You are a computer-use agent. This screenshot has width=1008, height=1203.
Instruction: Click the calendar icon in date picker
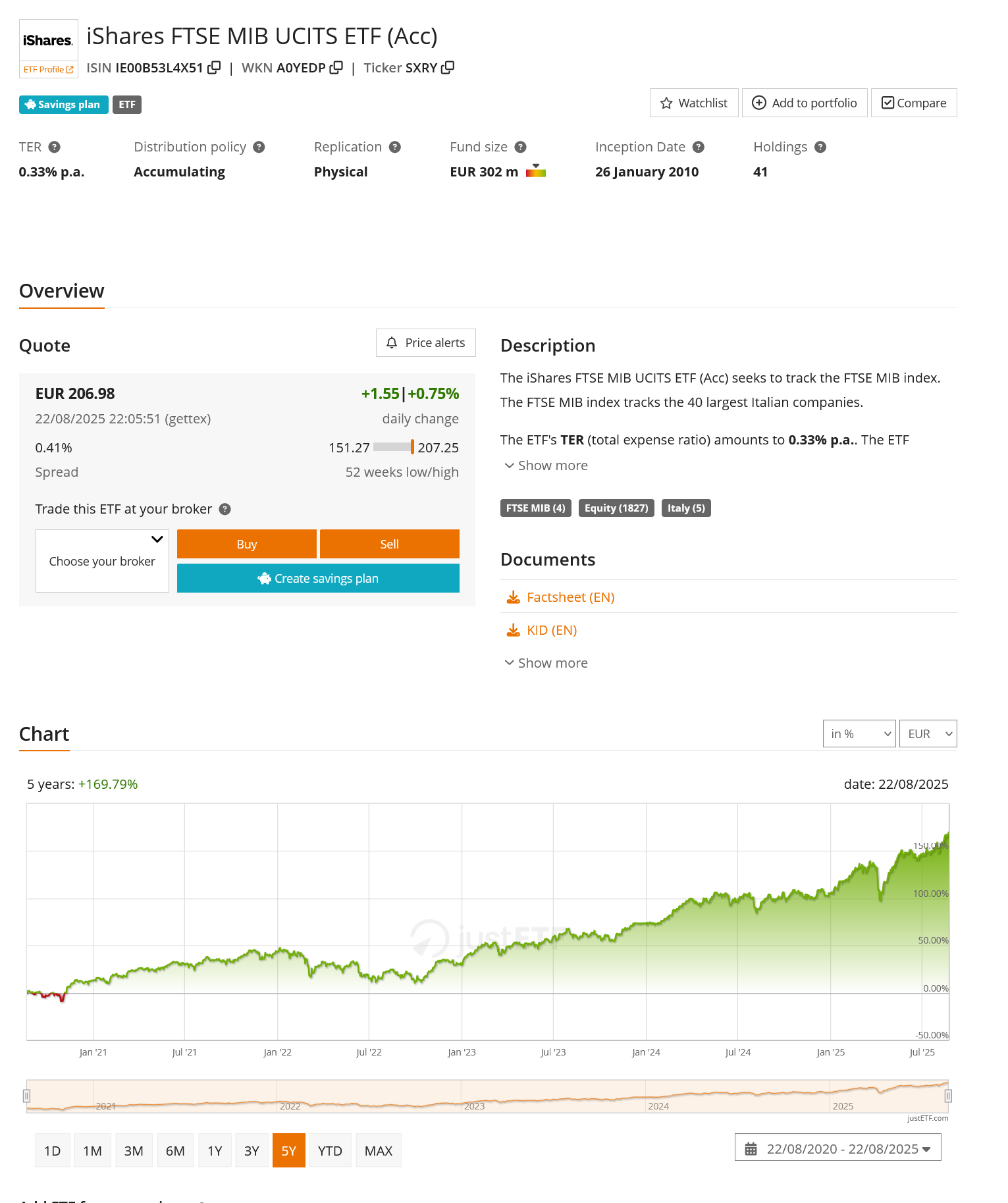[x=751, y=1149]
